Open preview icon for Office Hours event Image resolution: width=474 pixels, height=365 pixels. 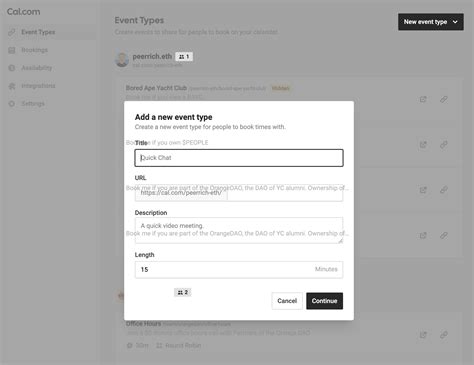423,335
